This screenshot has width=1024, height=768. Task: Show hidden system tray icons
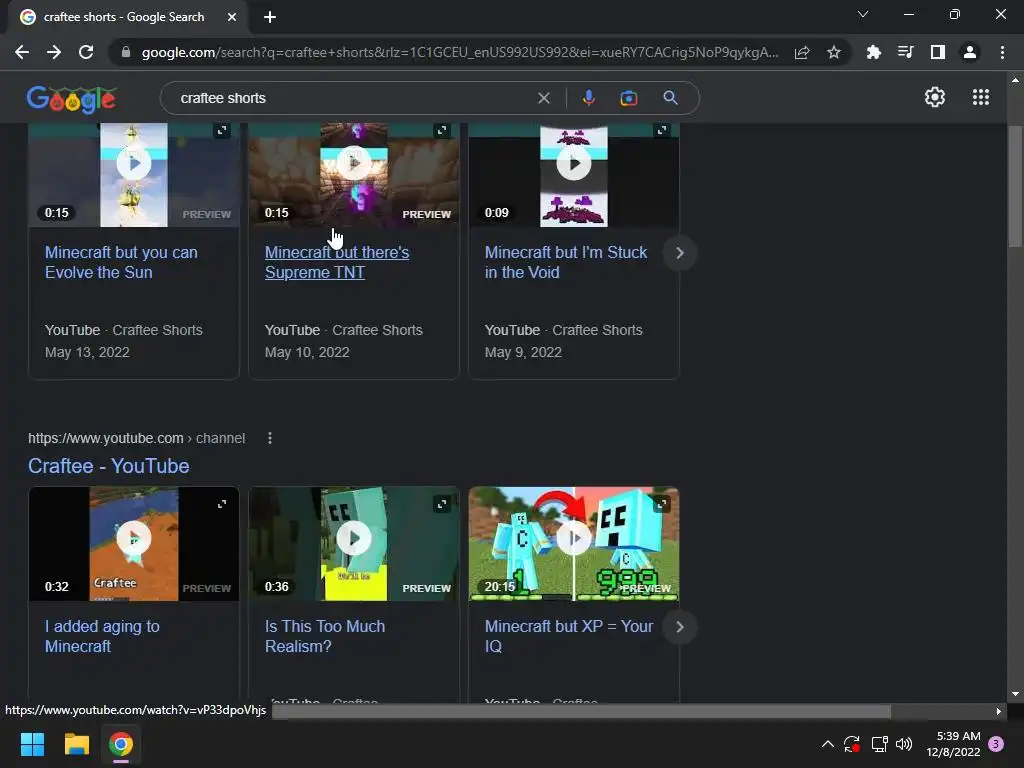[x=827, y=744]
